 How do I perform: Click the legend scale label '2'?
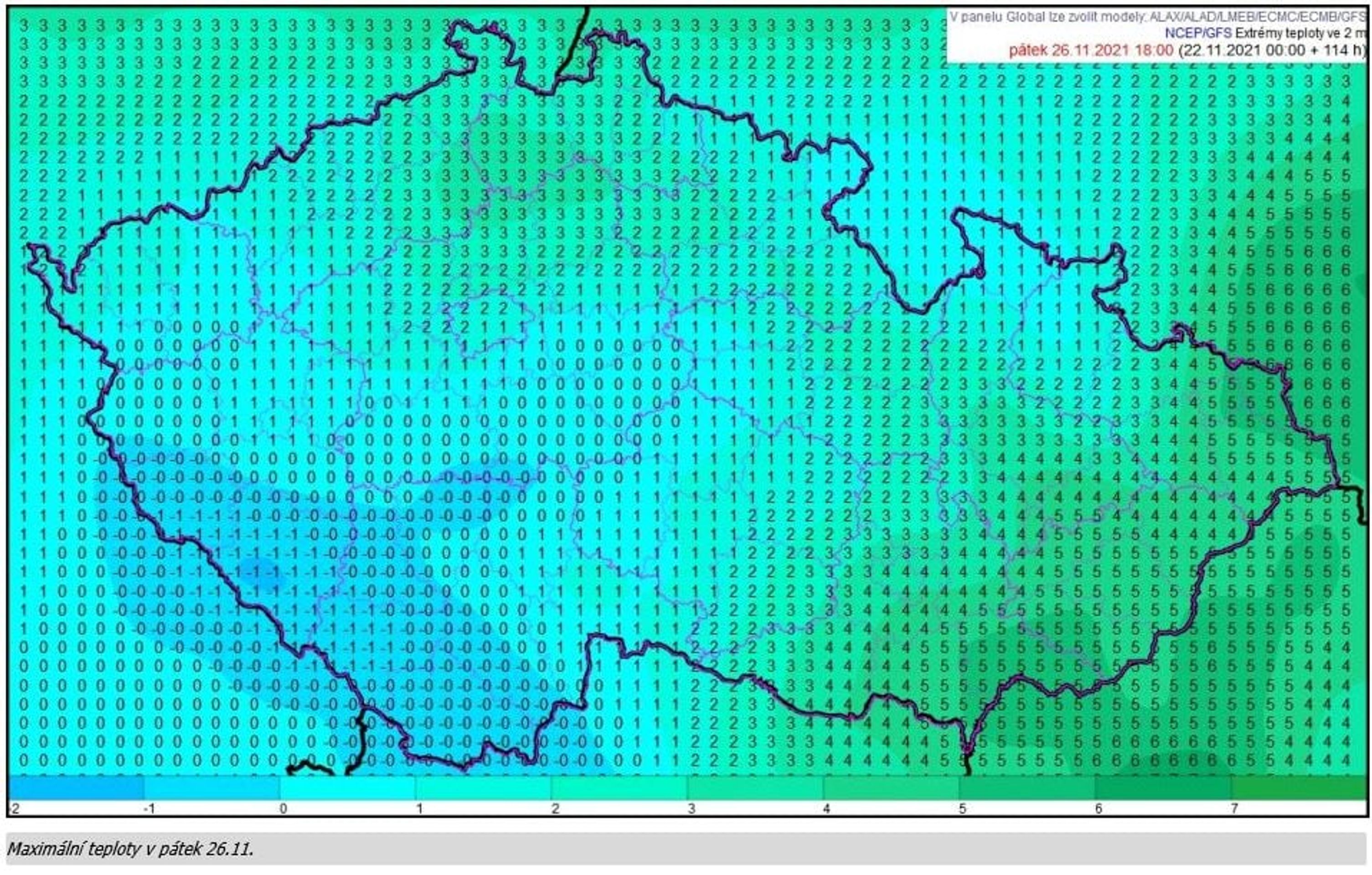click(x=555, y=808)
